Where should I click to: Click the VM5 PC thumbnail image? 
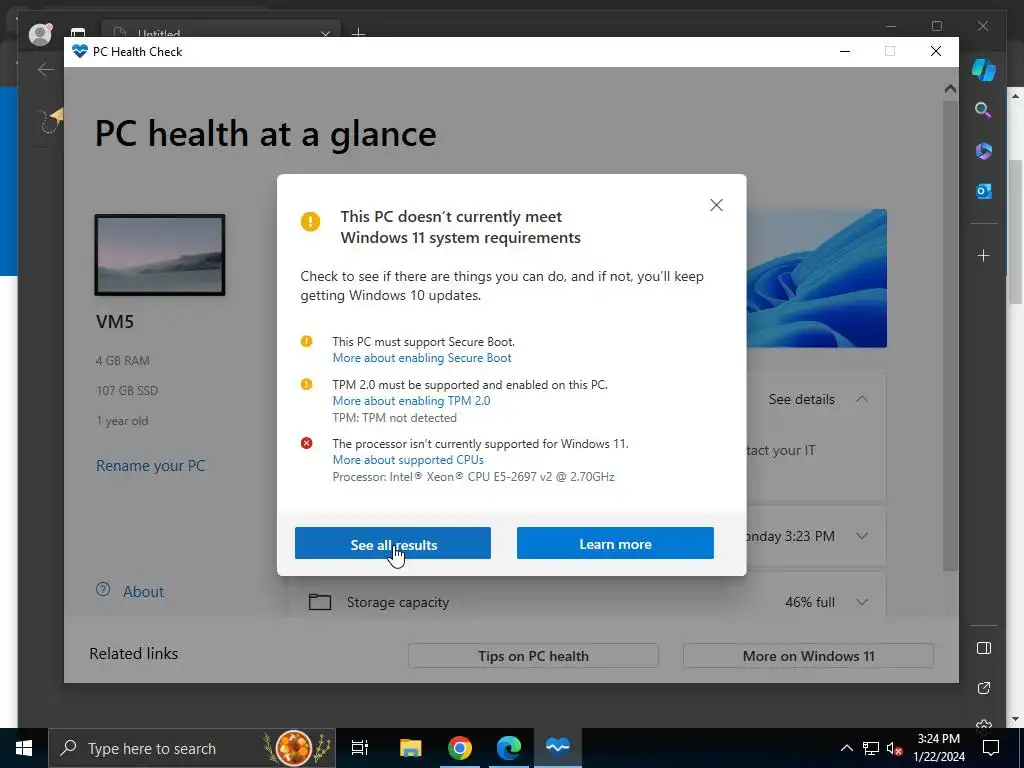[160, 255]
